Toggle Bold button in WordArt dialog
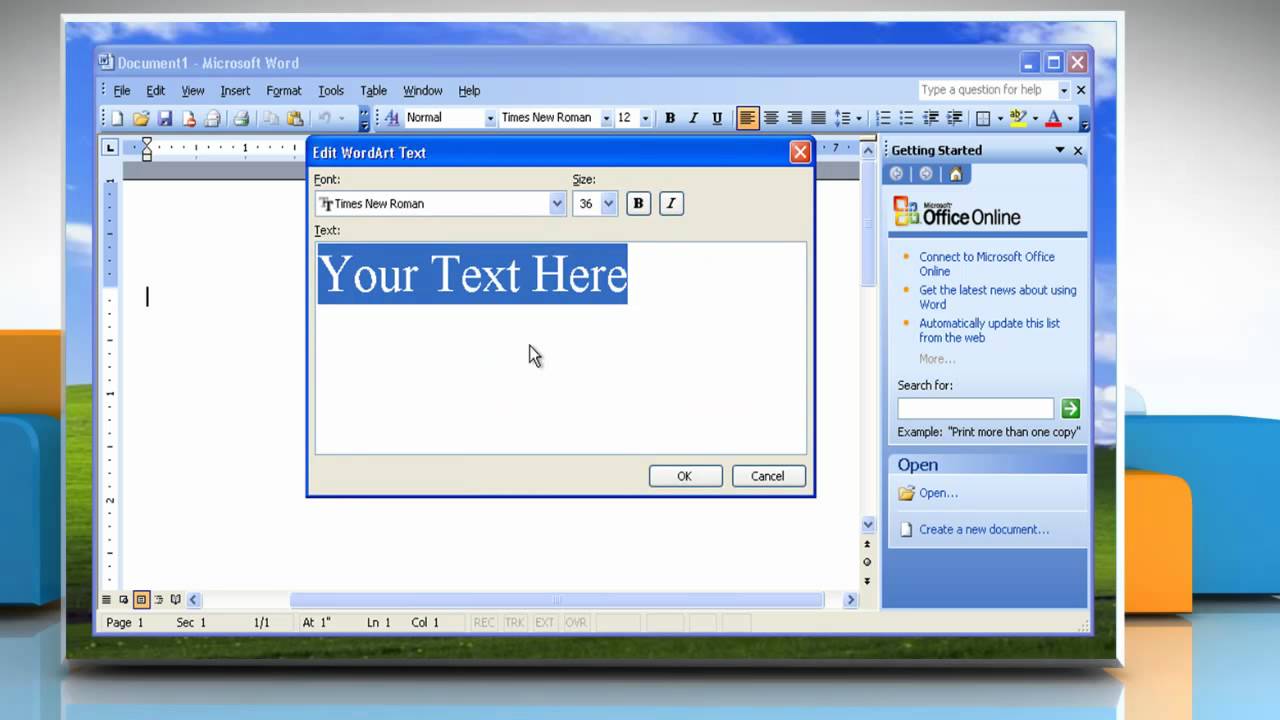The image size is (1280, 720). [x=638, y=203]
